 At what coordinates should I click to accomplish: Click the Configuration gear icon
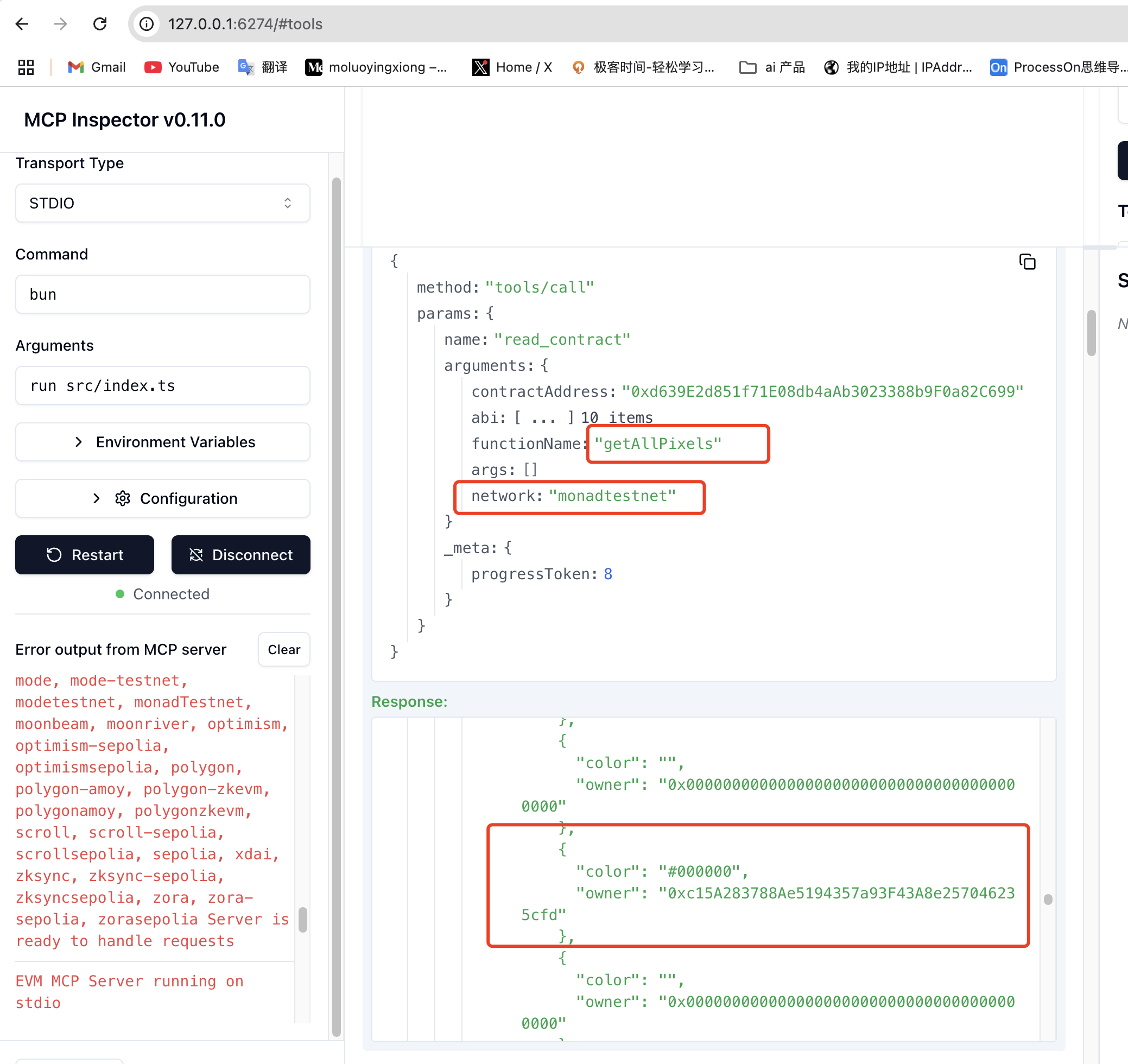pyautogui.click(x=123, y=498)
